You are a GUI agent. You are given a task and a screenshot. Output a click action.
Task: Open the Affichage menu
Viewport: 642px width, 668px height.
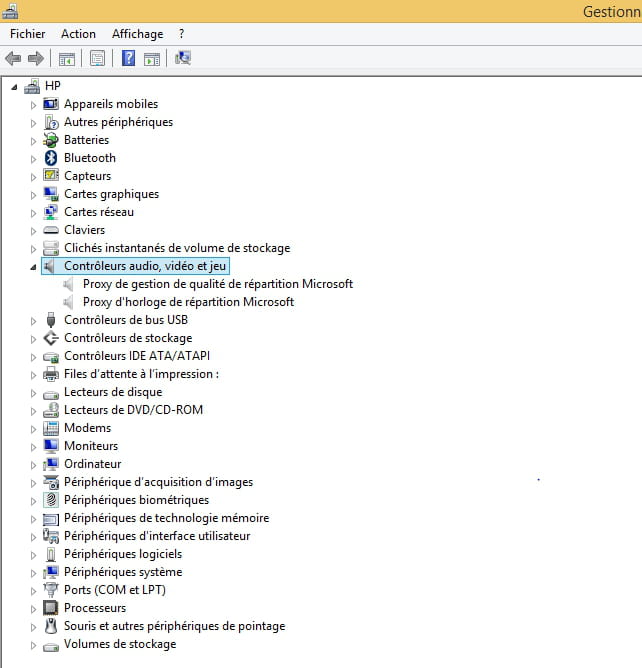pos(138,34)
